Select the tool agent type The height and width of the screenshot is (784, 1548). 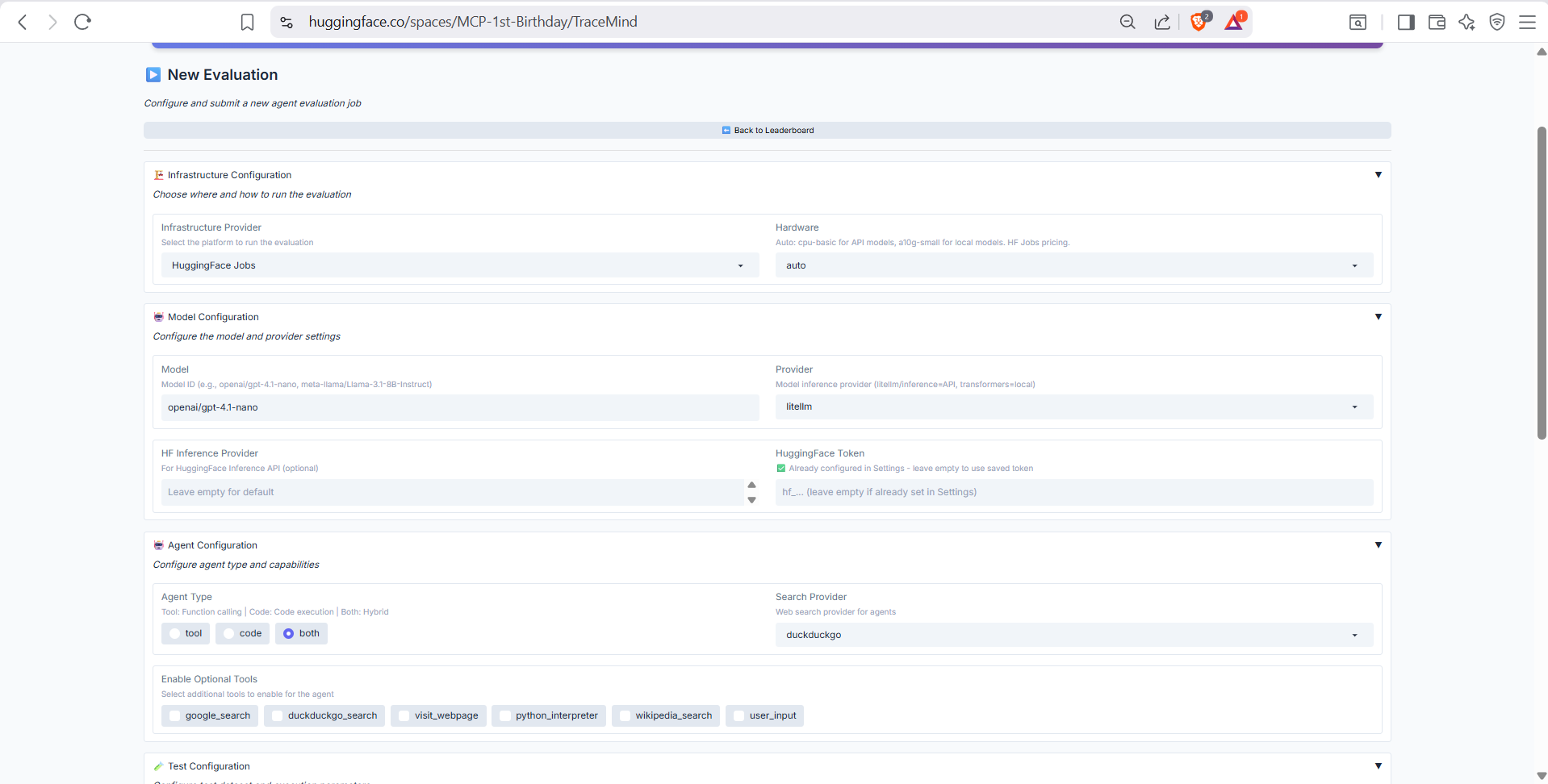(186, 633)
